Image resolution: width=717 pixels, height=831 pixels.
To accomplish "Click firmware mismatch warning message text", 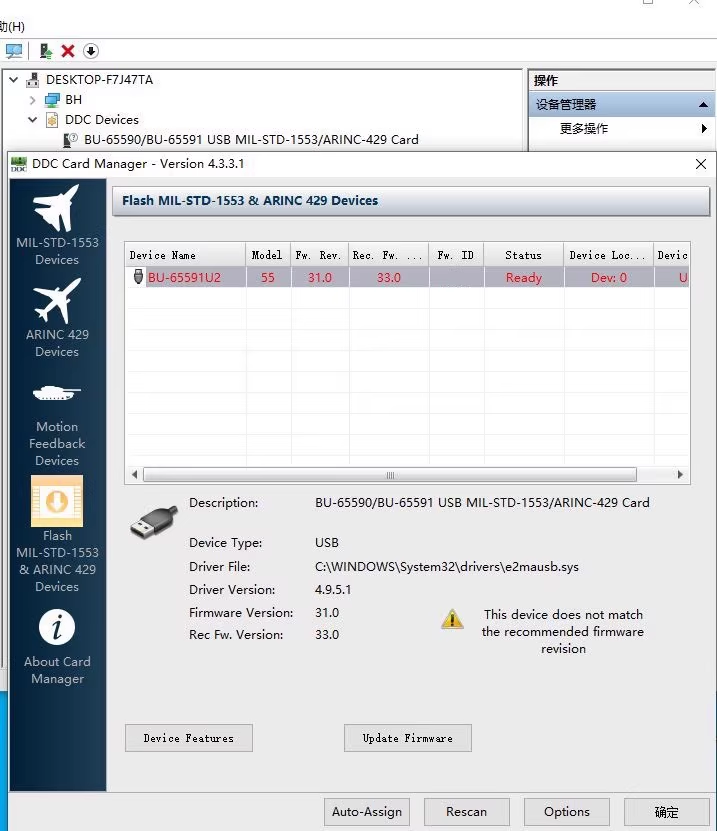I will click(563, 631).
